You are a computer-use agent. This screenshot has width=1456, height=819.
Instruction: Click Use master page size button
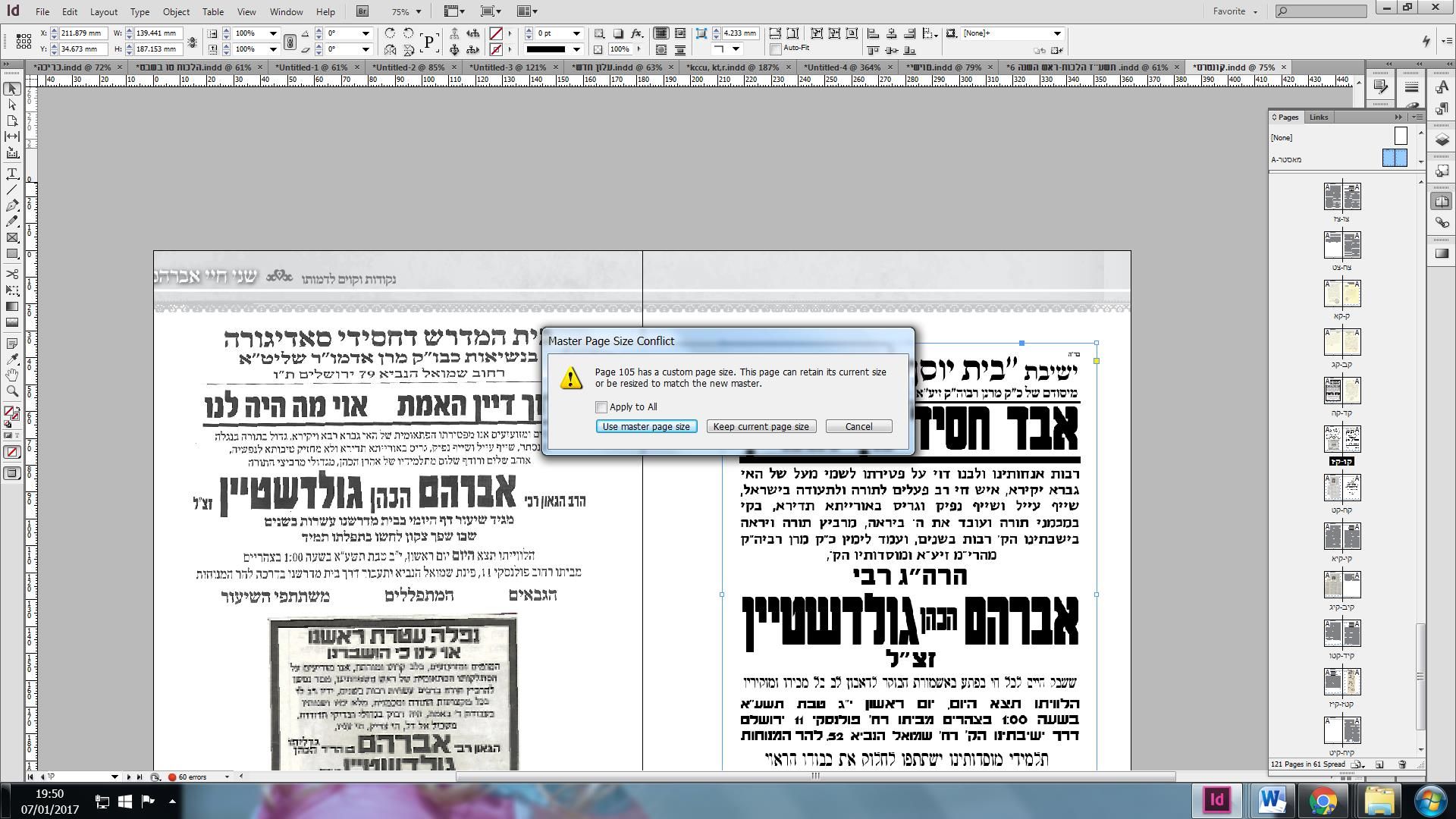(645, 427)
